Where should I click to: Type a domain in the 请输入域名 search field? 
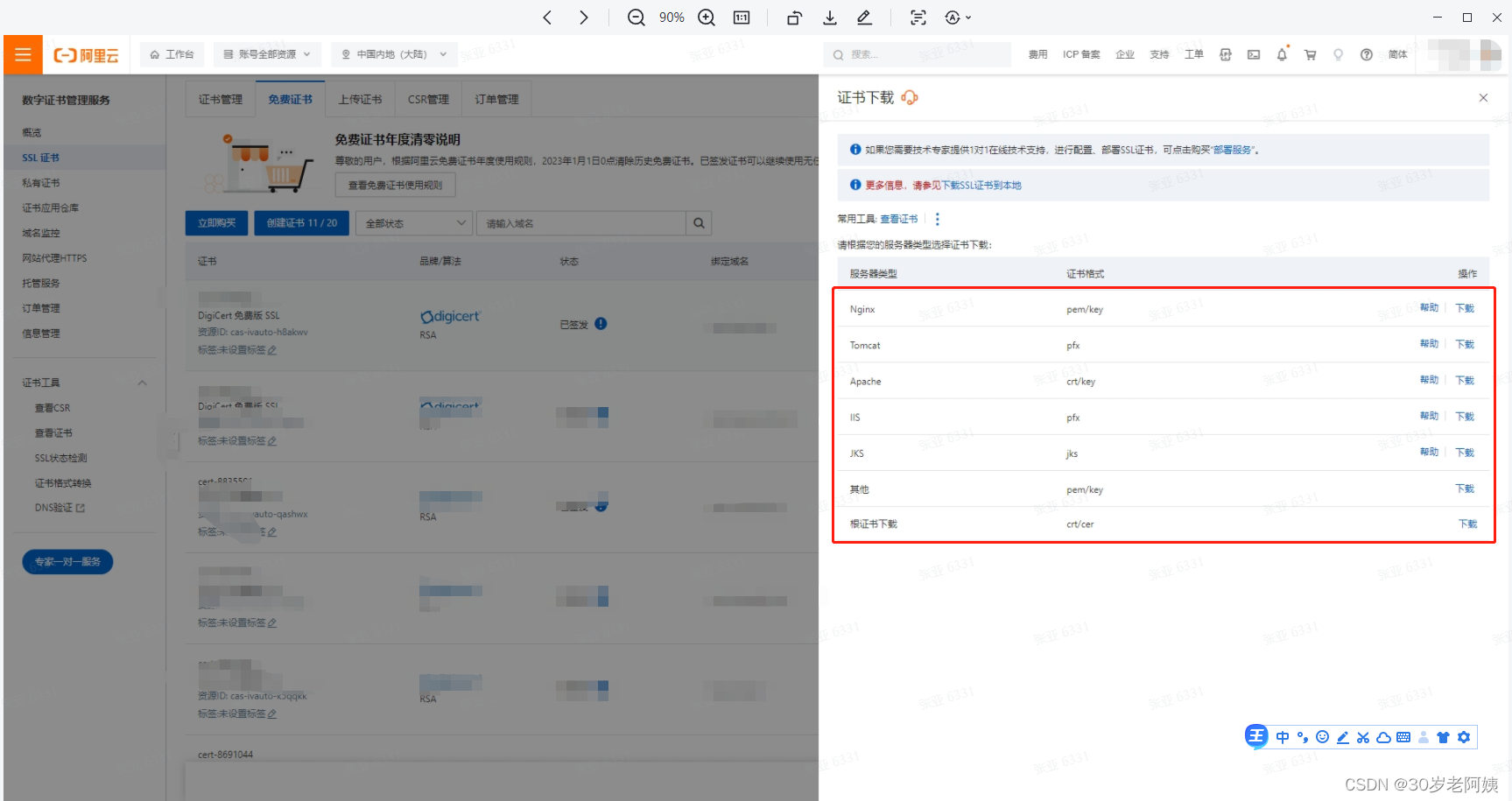pos(581,223)
